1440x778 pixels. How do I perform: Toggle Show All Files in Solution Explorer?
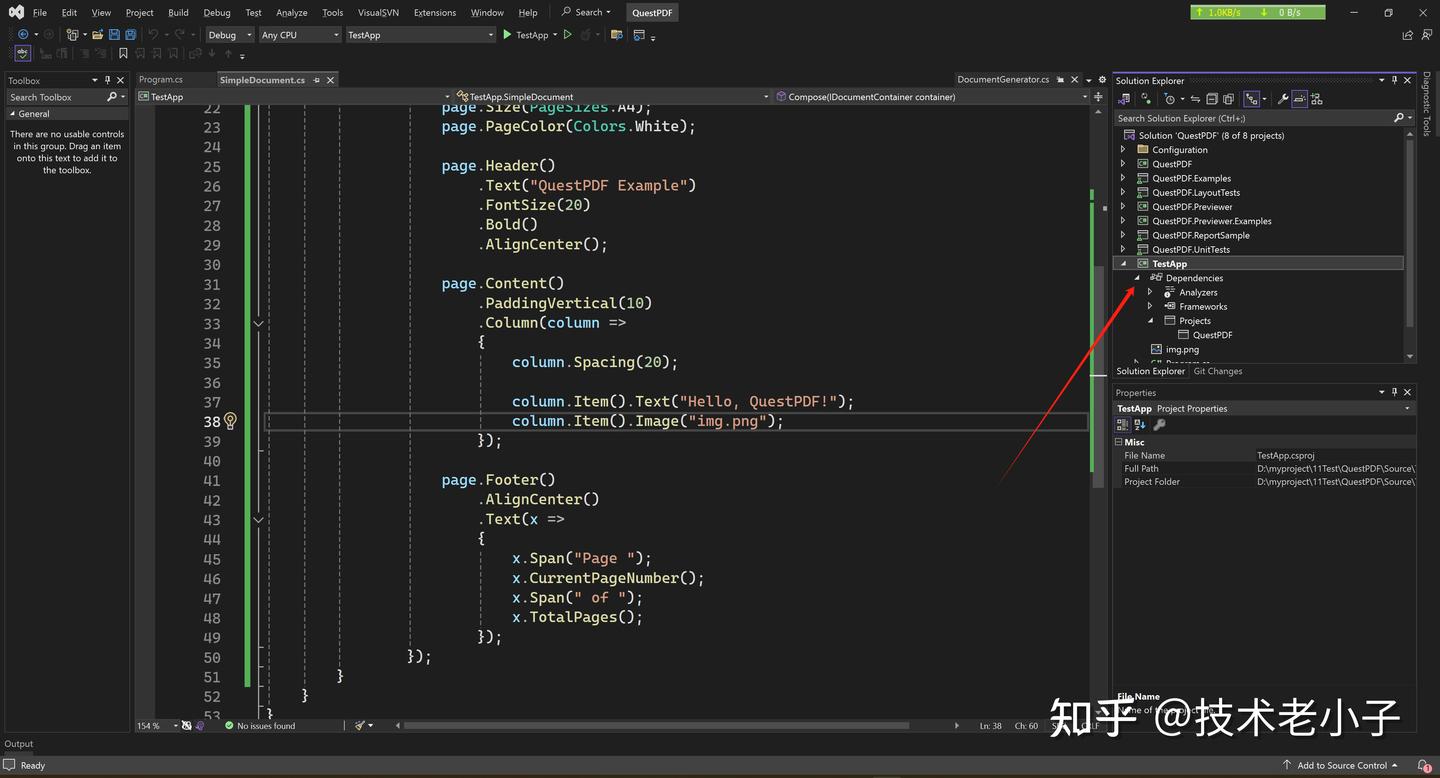tap(1228, 98)
